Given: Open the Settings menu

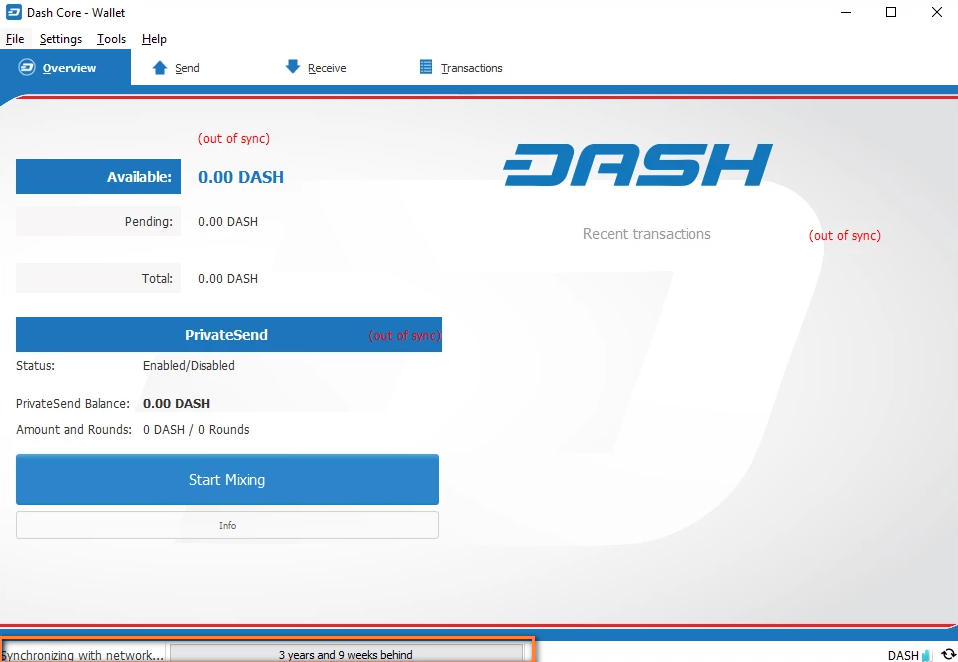Looking at the screenshot, I should click(x=60, y=39).
